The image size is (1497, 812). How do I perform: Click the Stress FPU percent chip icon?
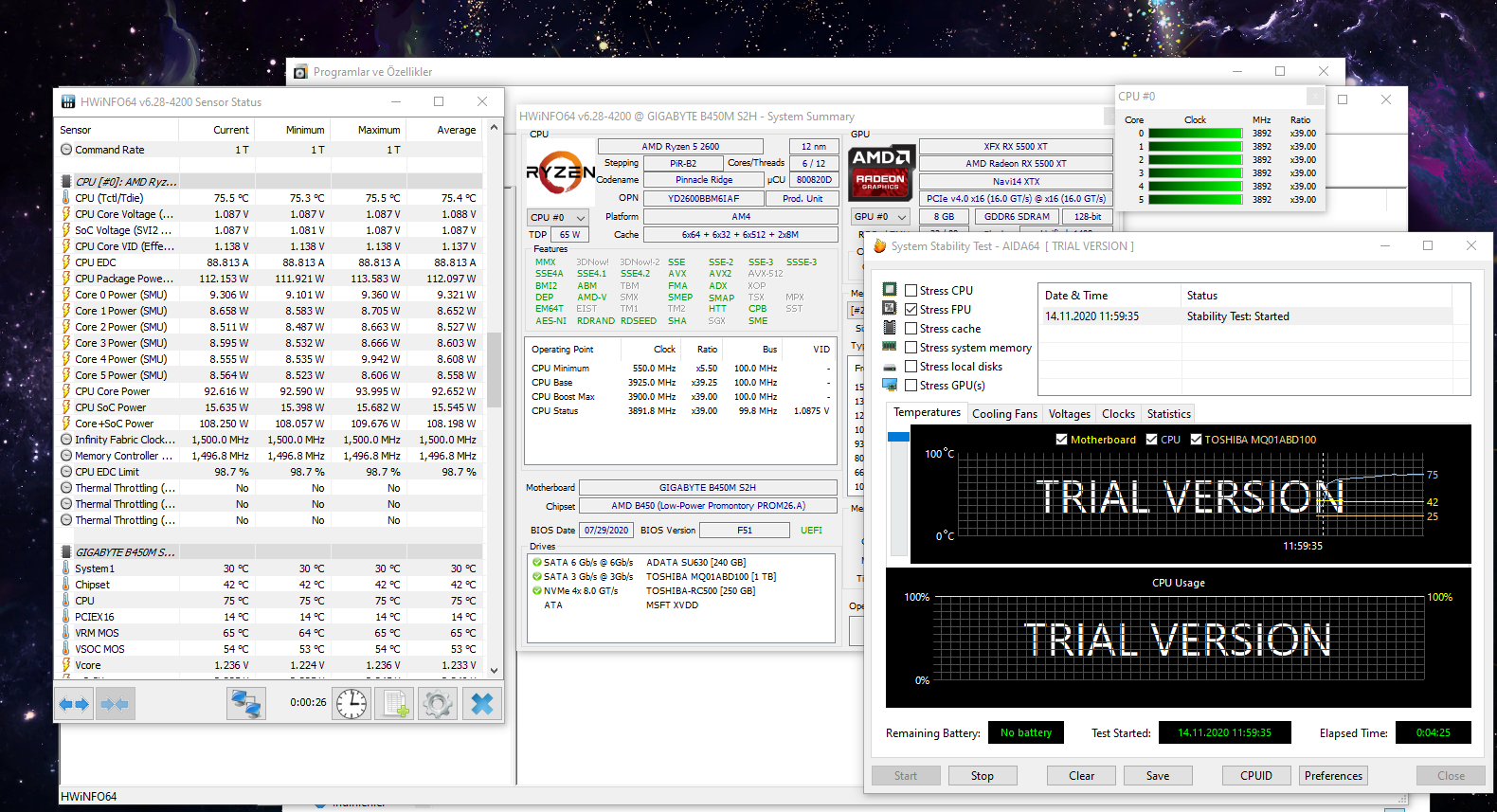890,308
